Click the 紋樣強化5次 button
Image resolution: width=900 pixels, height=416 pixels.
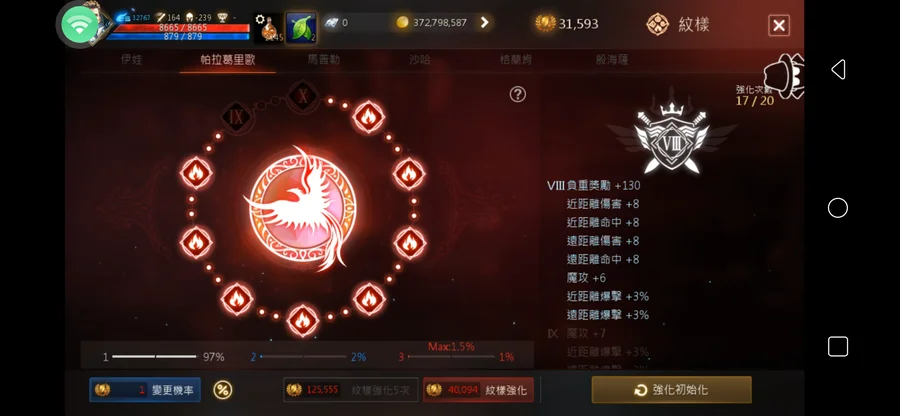coord(351,390)
